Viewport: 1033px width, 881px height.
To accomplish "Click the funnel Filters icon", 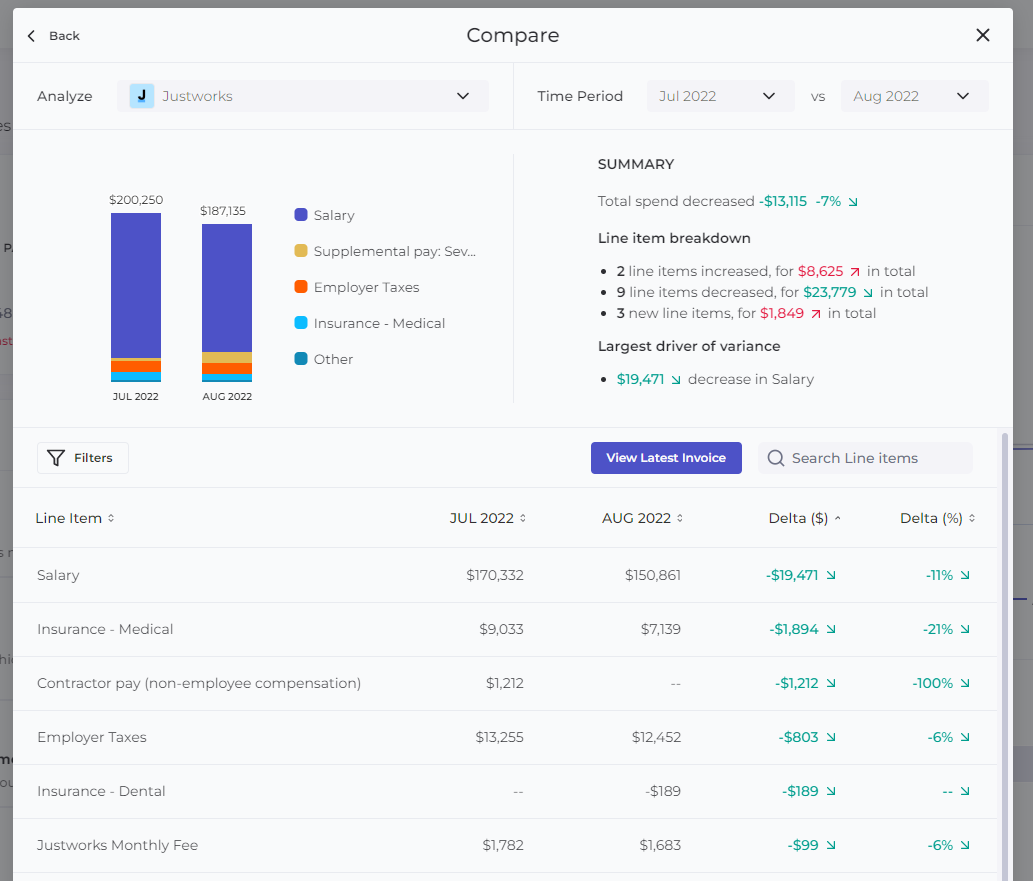I will (x=56, y=458).
